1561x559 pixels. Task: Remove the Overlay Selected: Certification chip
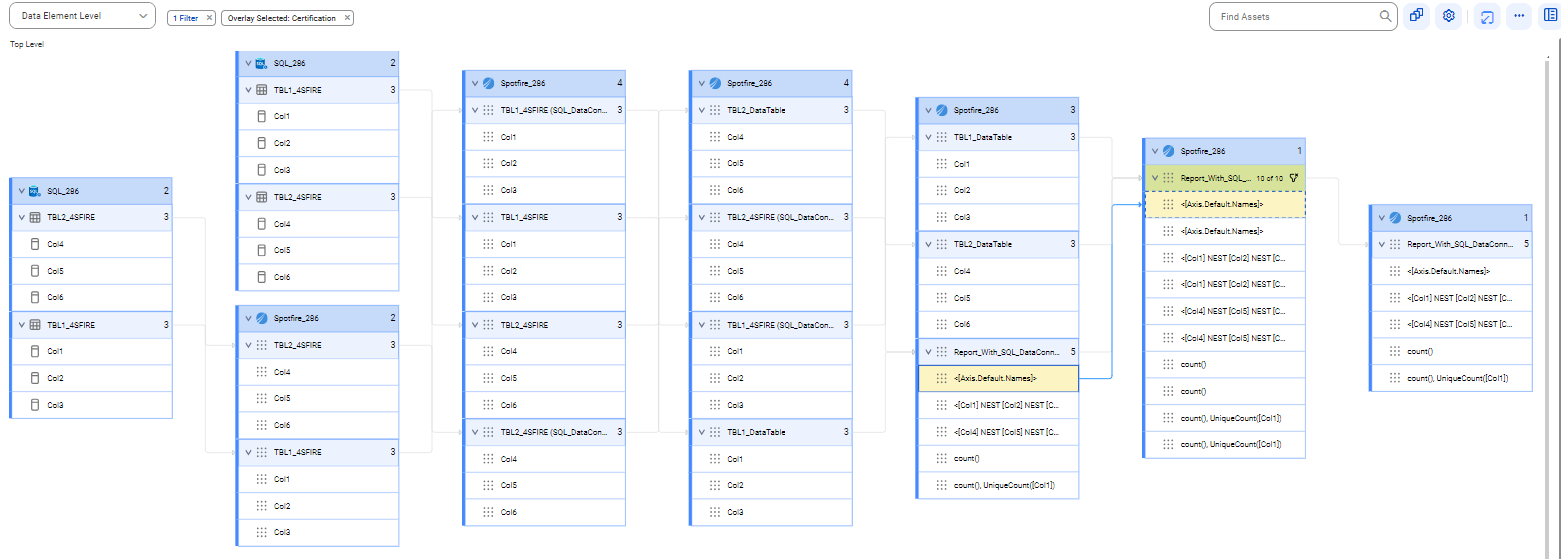tap(347, 18)
